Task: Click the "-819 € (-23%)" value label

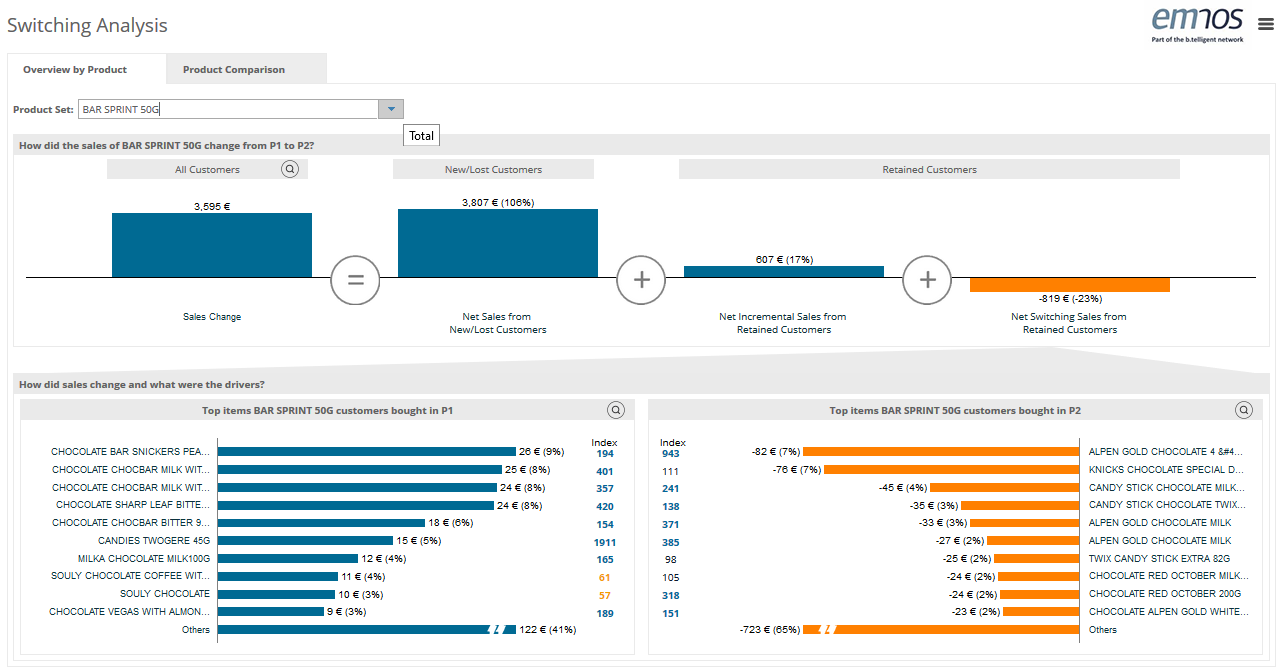Action: (1070, 298)
